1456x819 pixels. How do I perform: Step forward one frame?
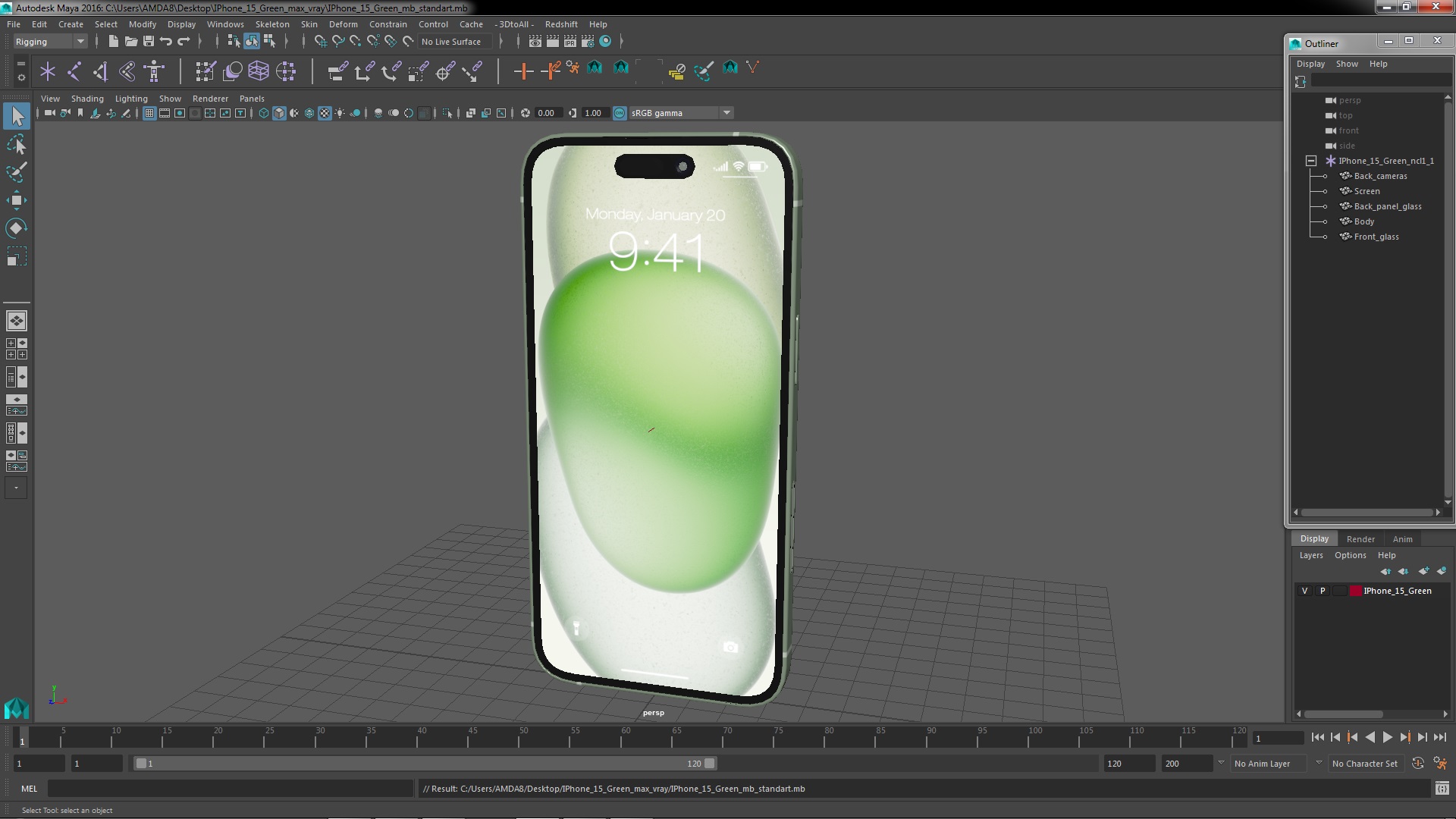tap(1422, 737)
